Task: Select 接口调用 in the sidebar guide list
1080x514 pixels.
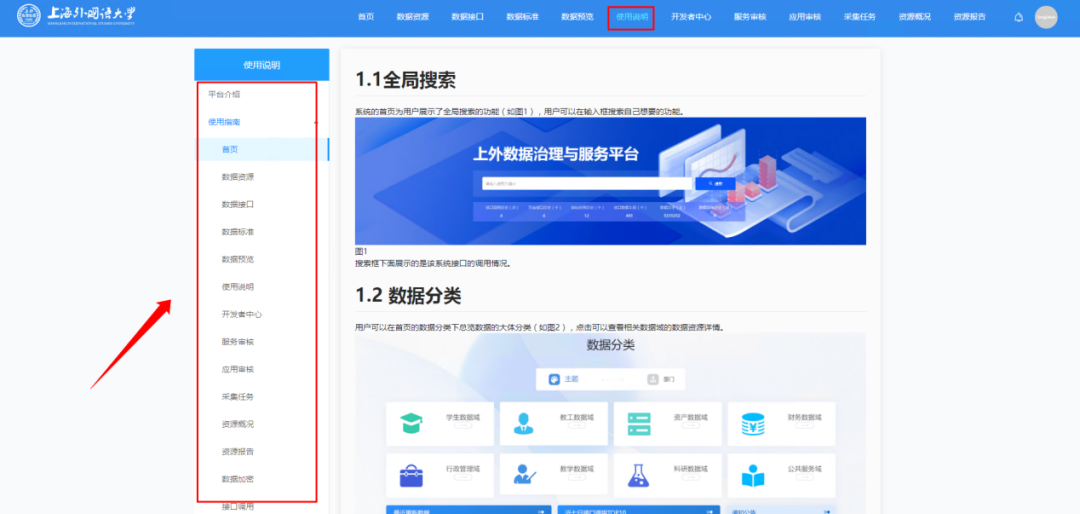Action: (238, 506)
